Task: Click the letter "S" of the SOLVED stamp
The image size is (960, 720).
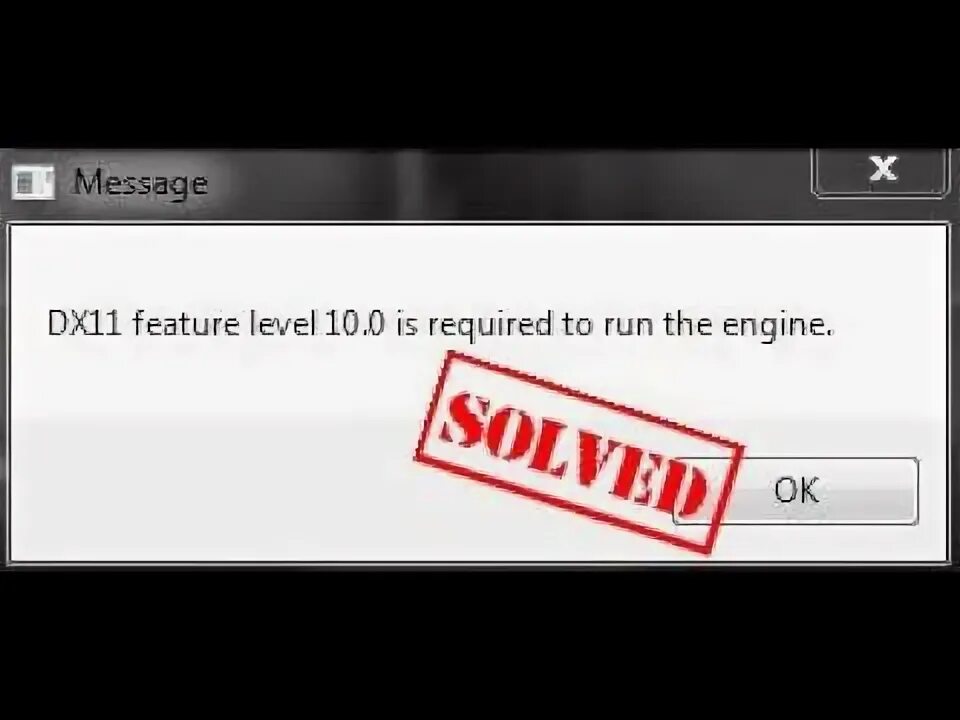Action: (x=464, y=418)
